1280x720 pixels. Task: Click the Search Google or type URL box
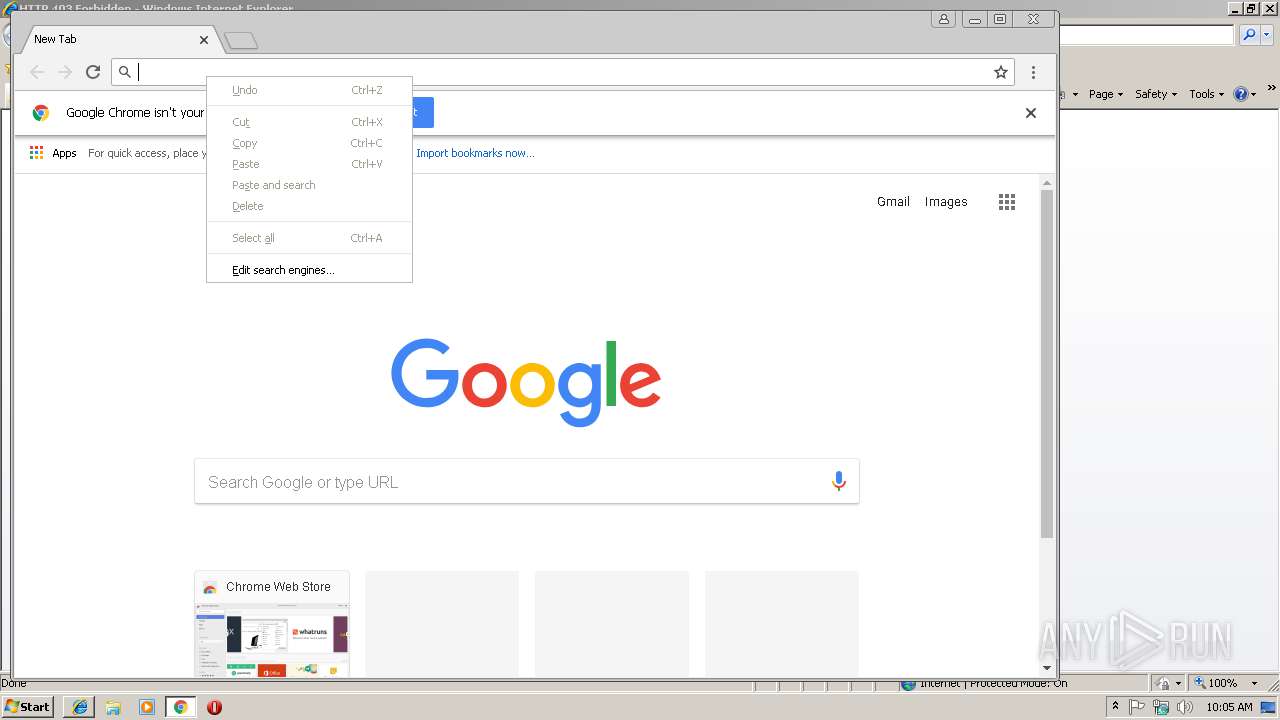[526, 482]
